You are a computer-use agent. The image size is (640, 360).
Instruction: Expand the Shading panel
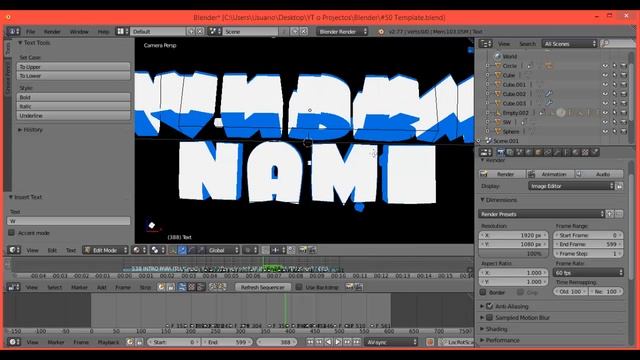pos(482,329)
